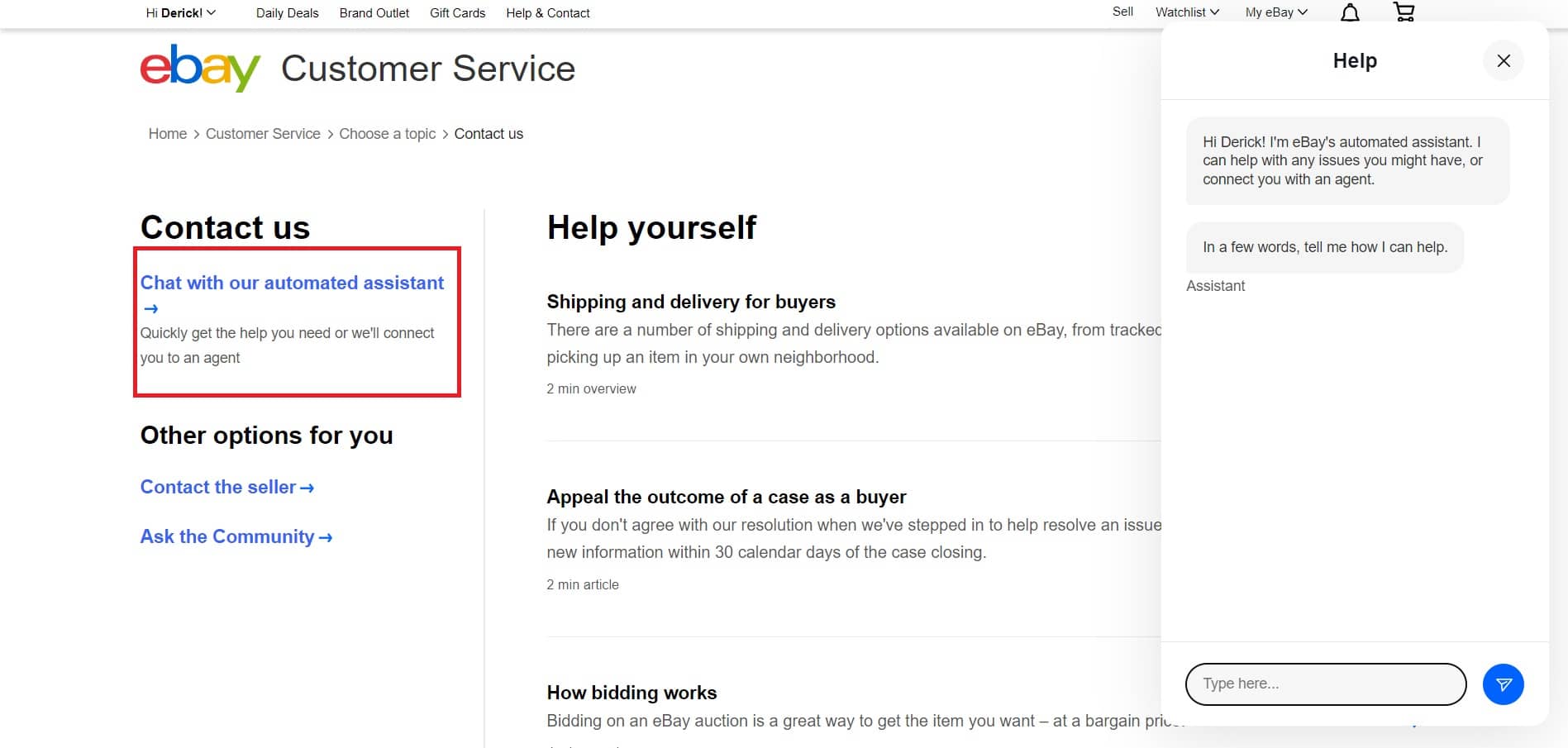Go to Home breadcrumb
This screenshot has width=1568, height=748.
(x=167, y=134)
